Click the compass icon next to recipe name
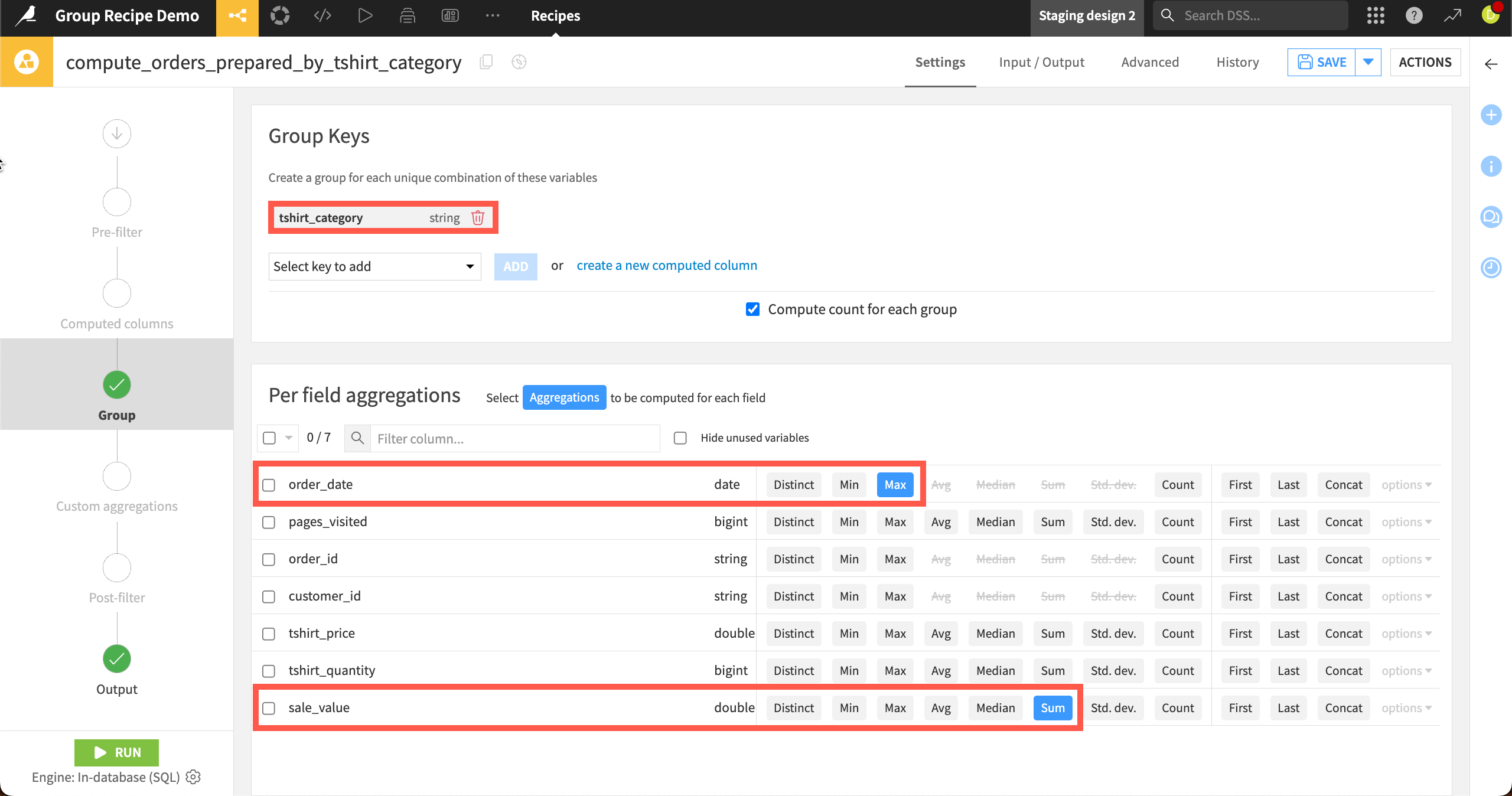The height and width of the screenshot is (796, 1512). click(519, 62)
